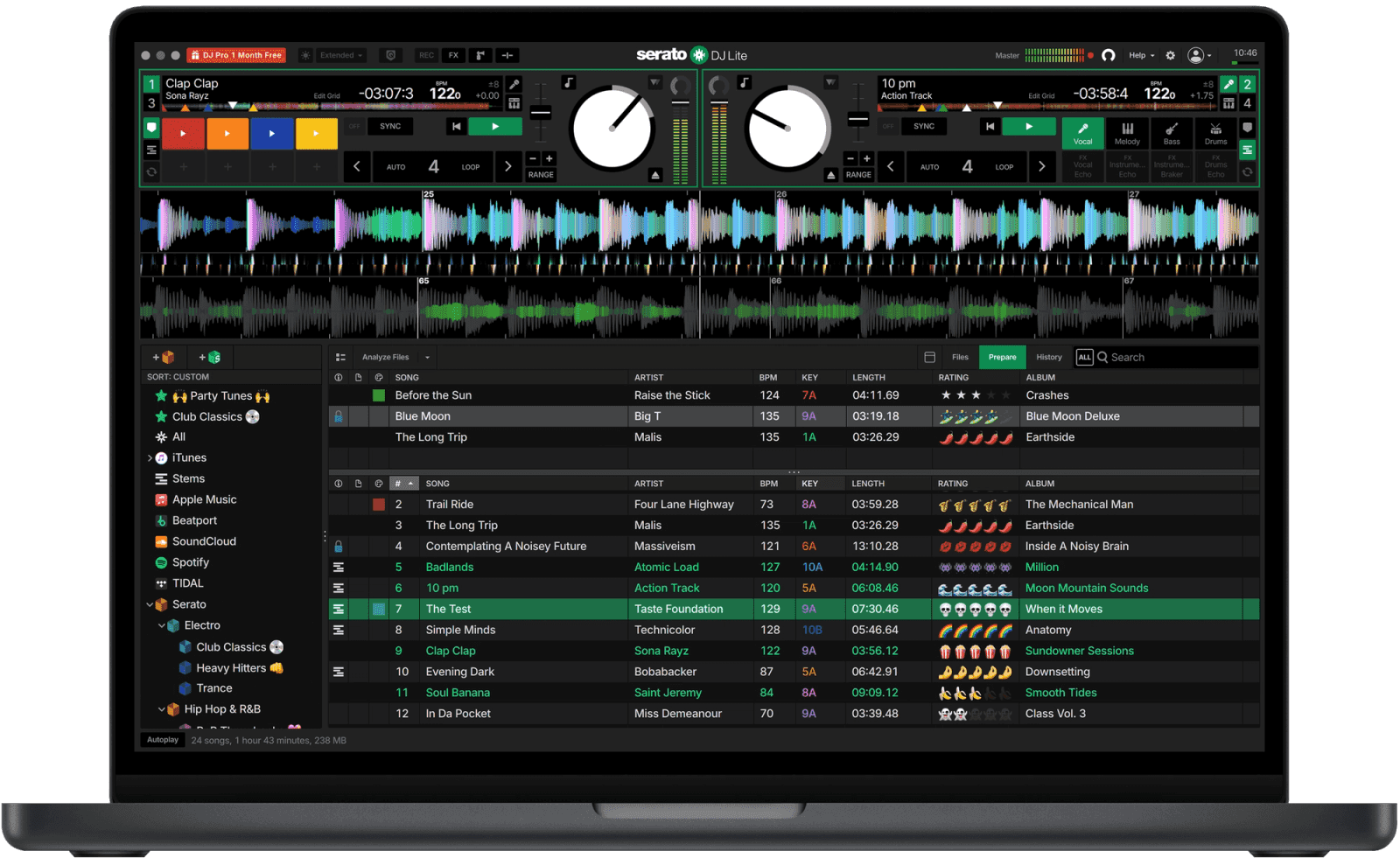The image size is (1400, 865).
Task: Toggle the library view mode icon
Action: point(340,357)
